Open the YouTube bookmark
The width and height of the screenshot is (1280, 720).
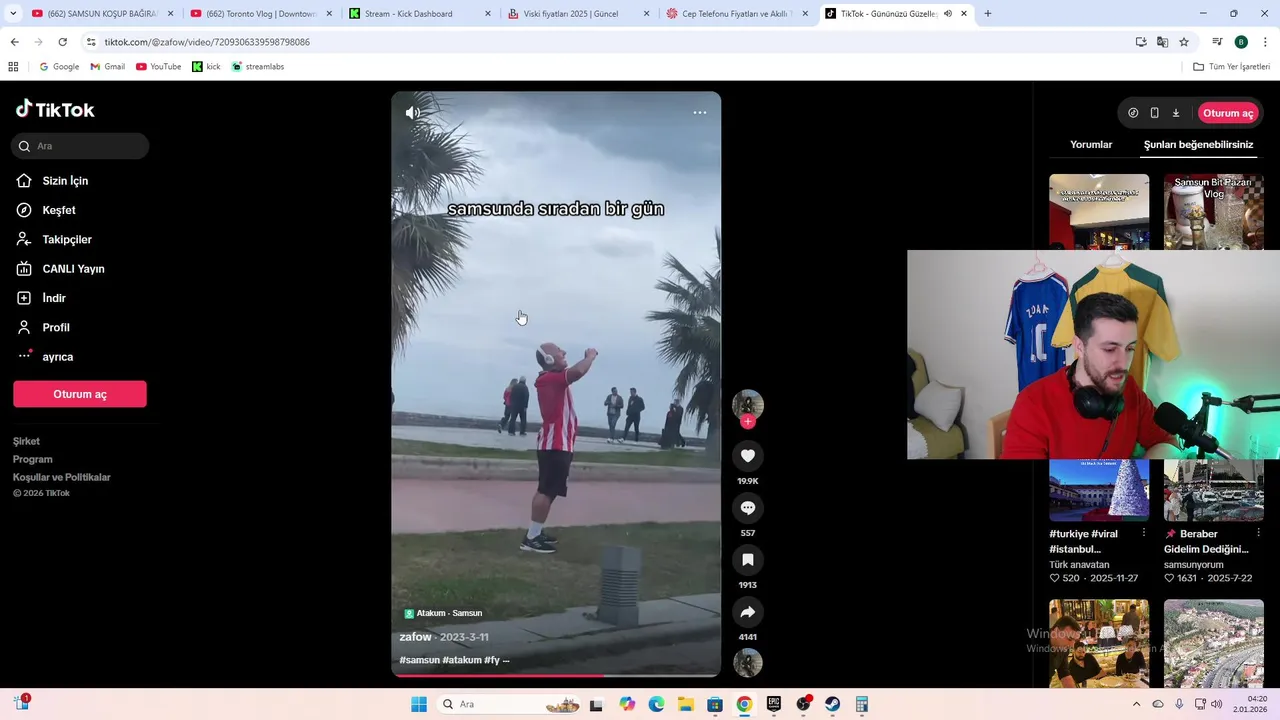[158, 67]
